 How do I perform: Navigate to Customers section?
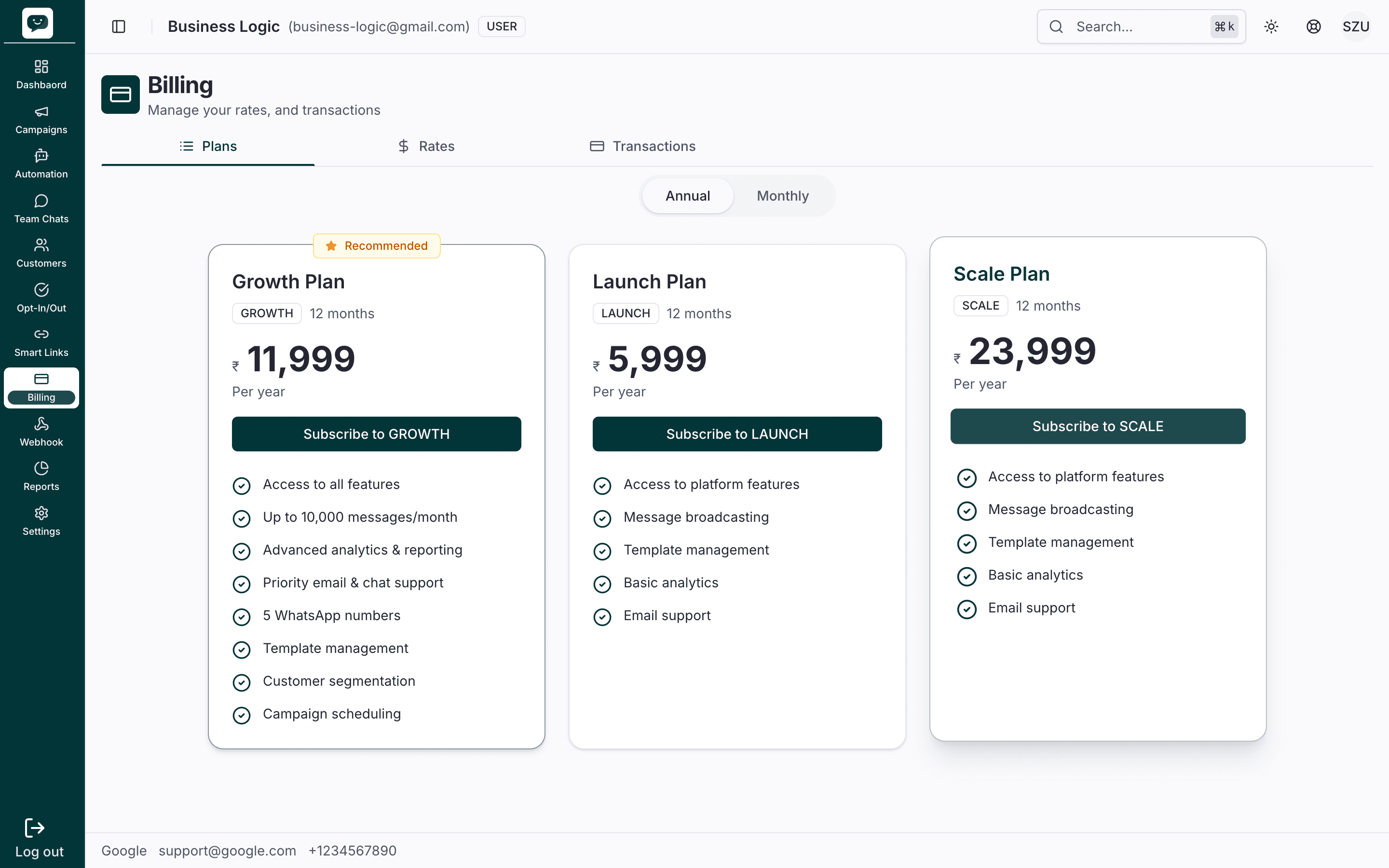(41, 253)
